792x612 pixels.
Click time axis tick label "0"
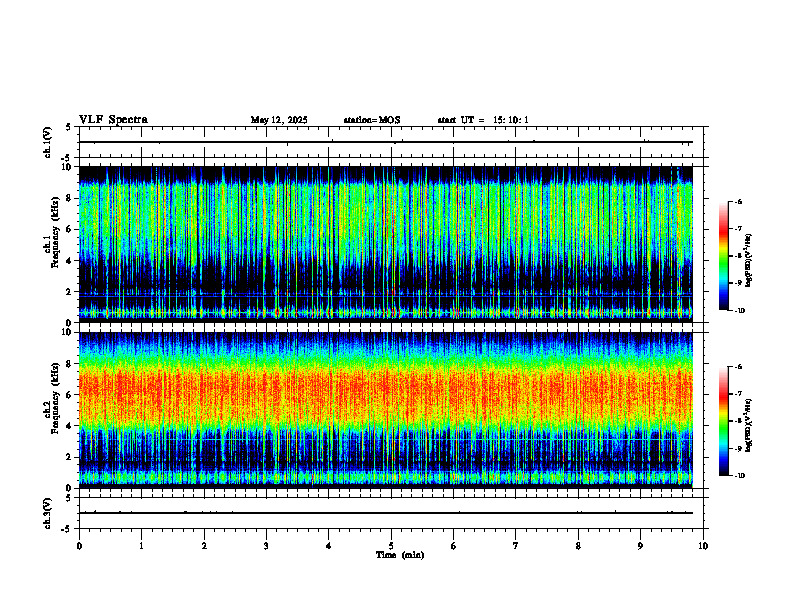click(x=79, y=546)
